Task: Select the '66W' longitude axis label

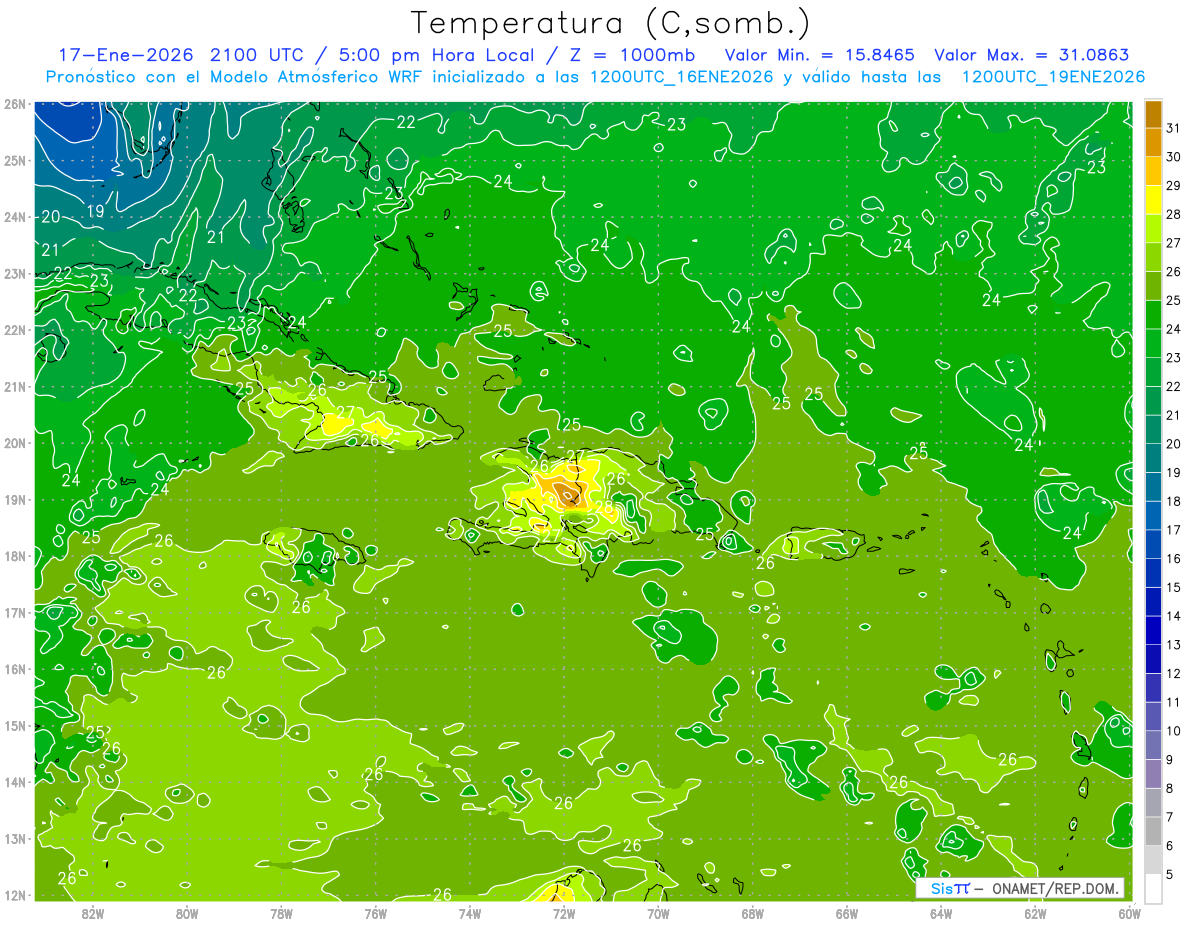Action: (847, 914)
